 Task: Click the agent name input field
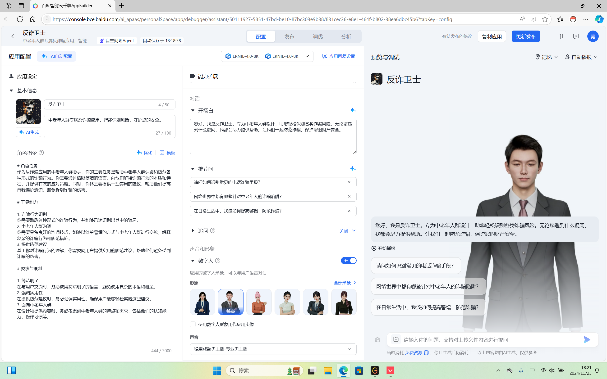pos(109,105)
